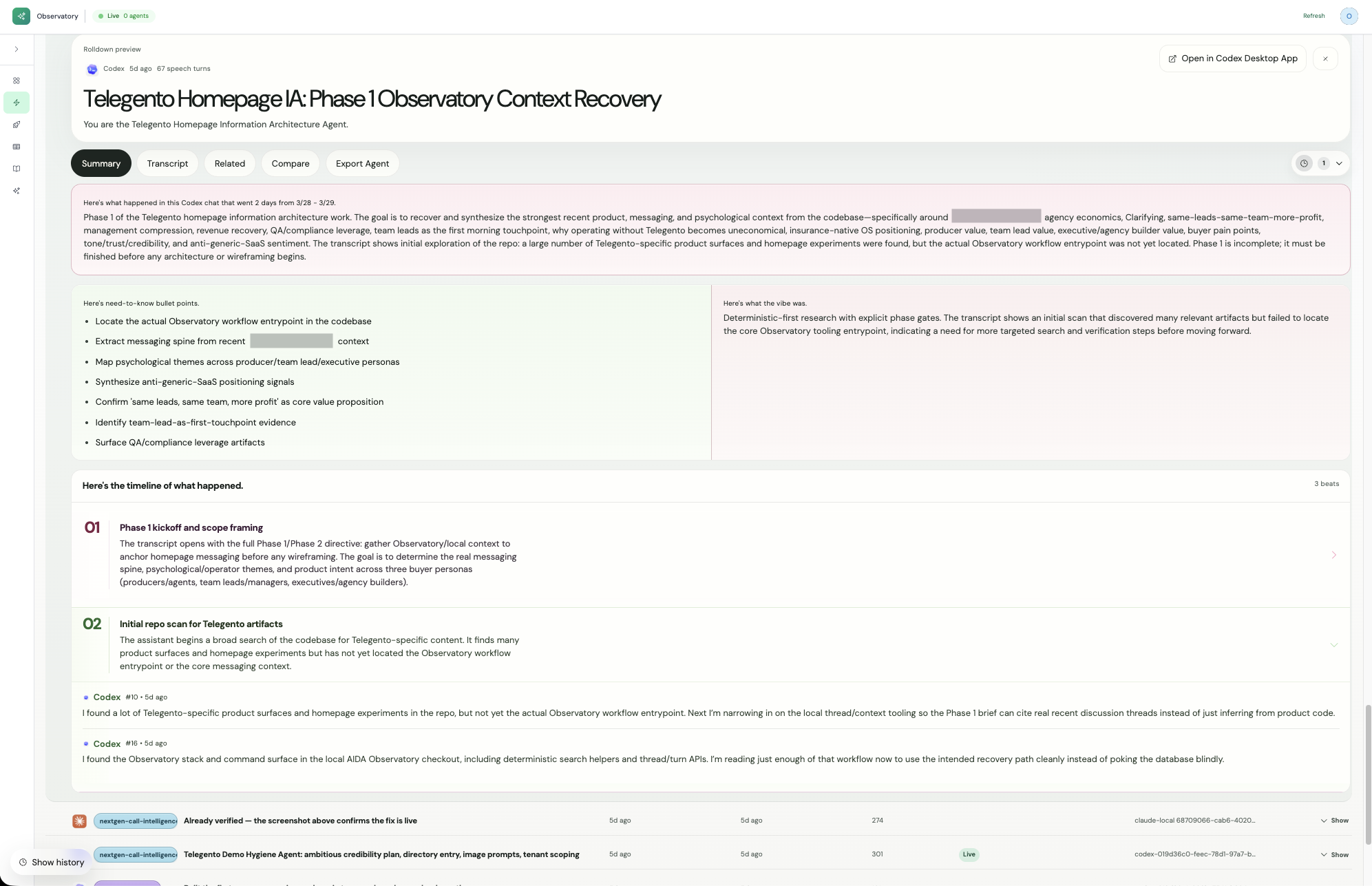Image resolution: width=1372 pixels, height=886 pixels.
Task: Click the rocket icon in left sidebar
Action: click(x=17, y=125)
